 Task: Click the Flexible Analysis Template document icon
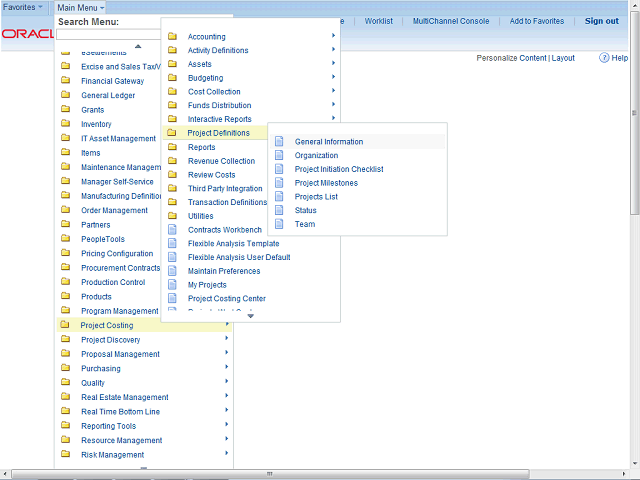(173, 243)
